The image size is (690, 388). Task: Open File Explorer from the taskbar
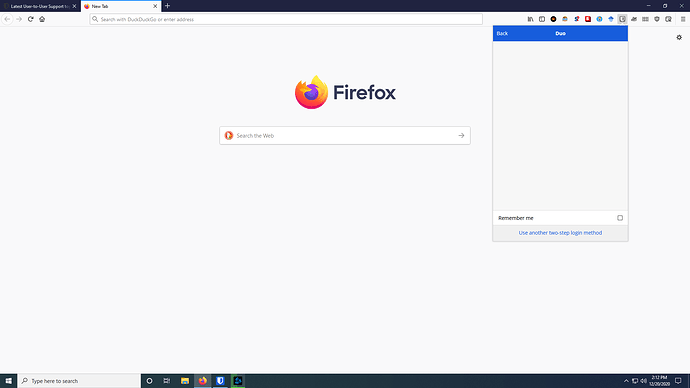(x=185, y=381)
